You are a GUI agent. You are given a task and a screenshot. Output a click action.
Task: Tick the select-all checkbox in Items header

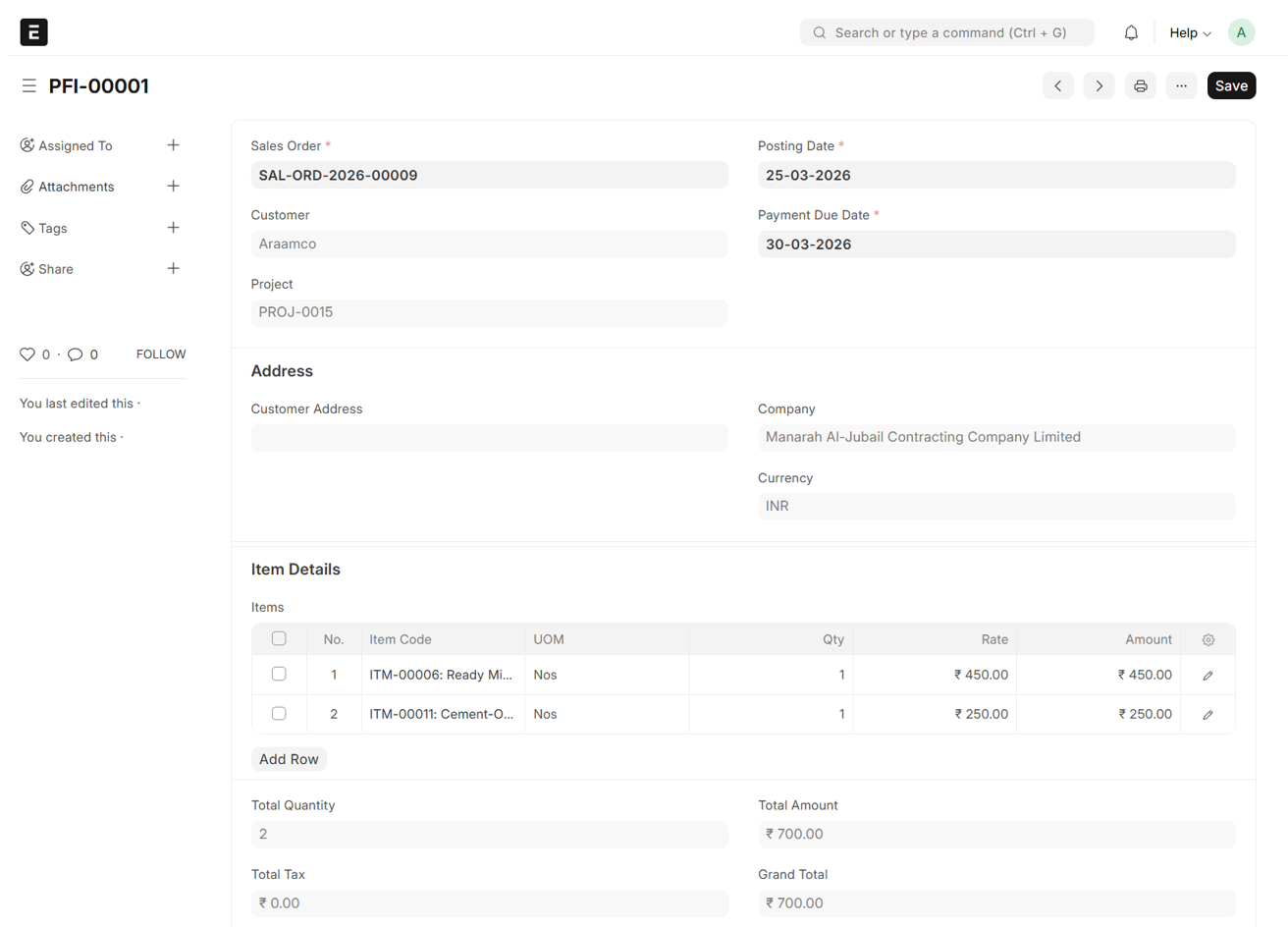pos(279,639)
